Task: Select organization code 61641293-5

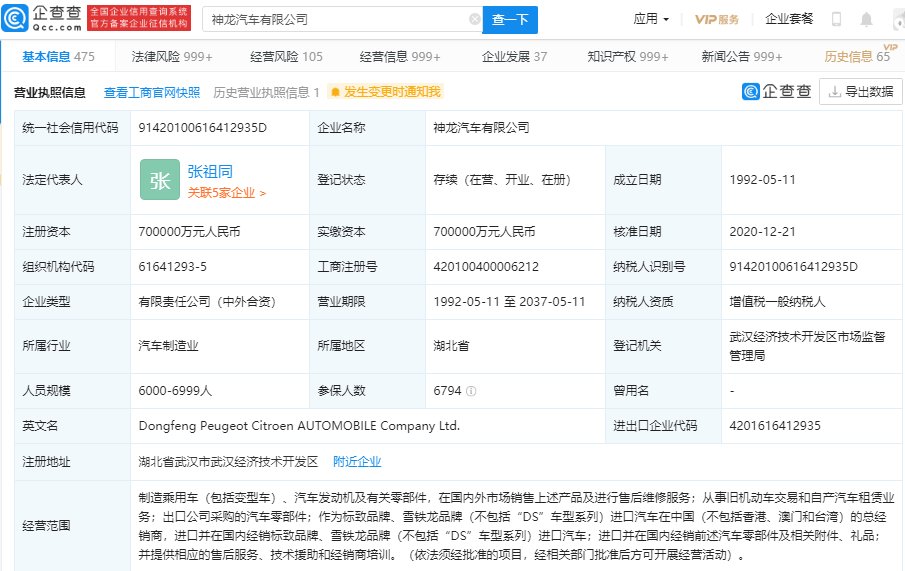Action: click(x=173, y=267)
